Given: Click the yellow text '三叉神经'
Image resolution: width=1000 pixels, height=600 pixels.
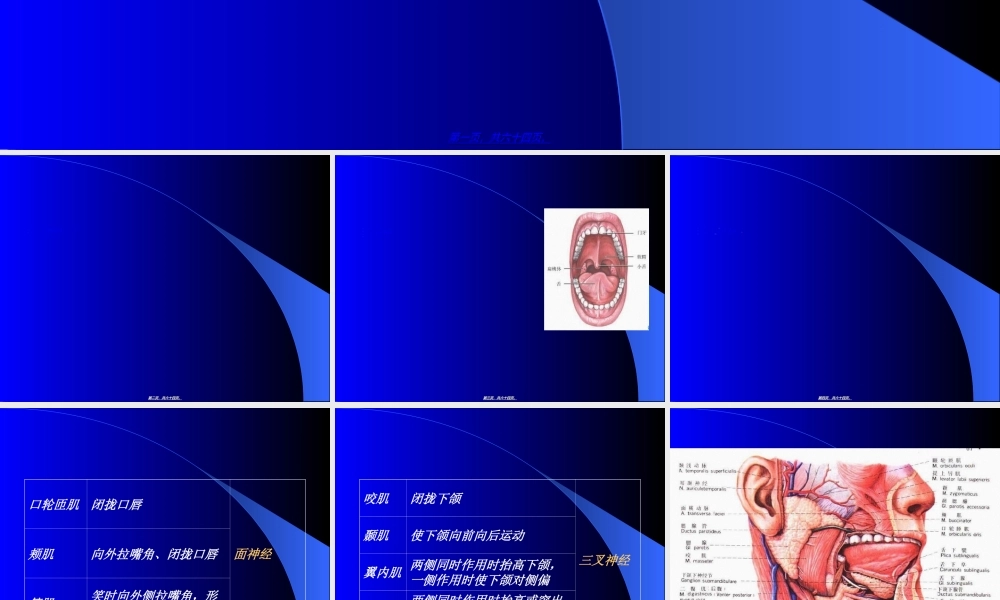Looking at the screenshot, I should [x=605, y=560].
